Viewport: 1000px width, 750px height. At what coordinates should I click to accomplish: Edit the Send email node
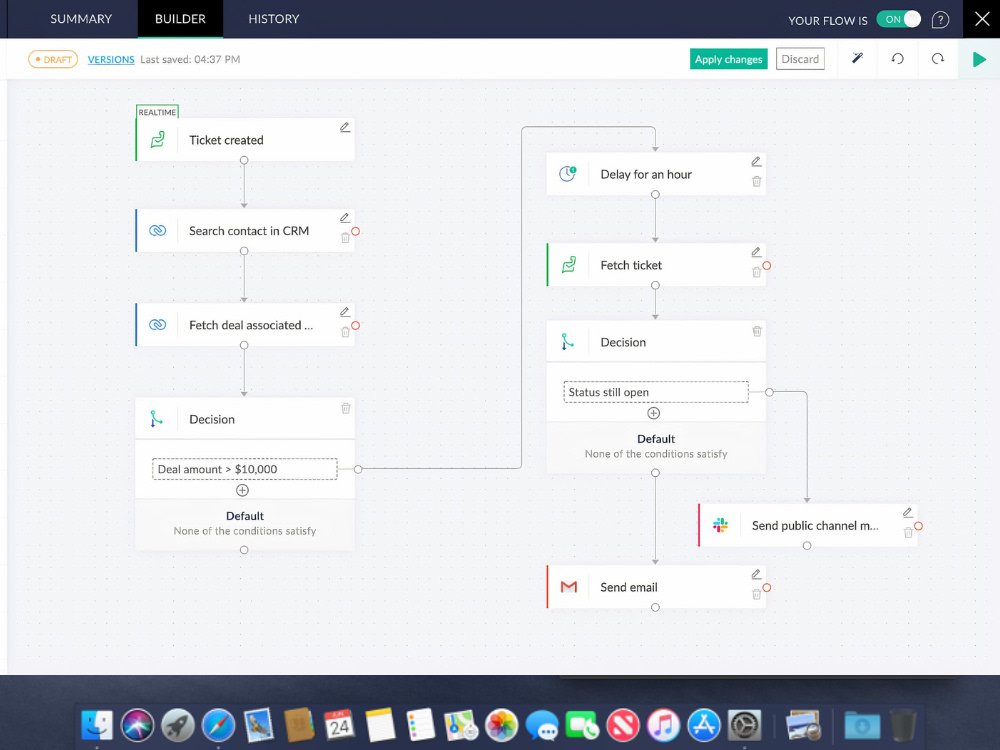point(756,574)
